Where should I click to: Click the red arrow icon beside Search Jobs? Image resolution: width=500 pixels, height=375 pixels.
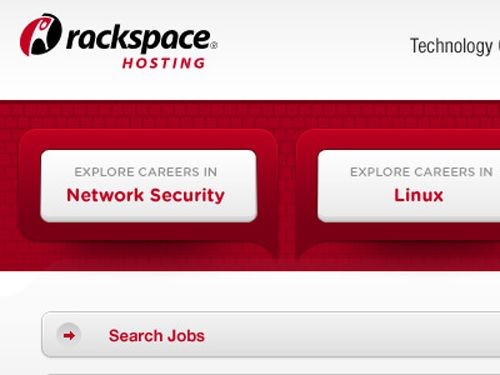click(69, 335)
